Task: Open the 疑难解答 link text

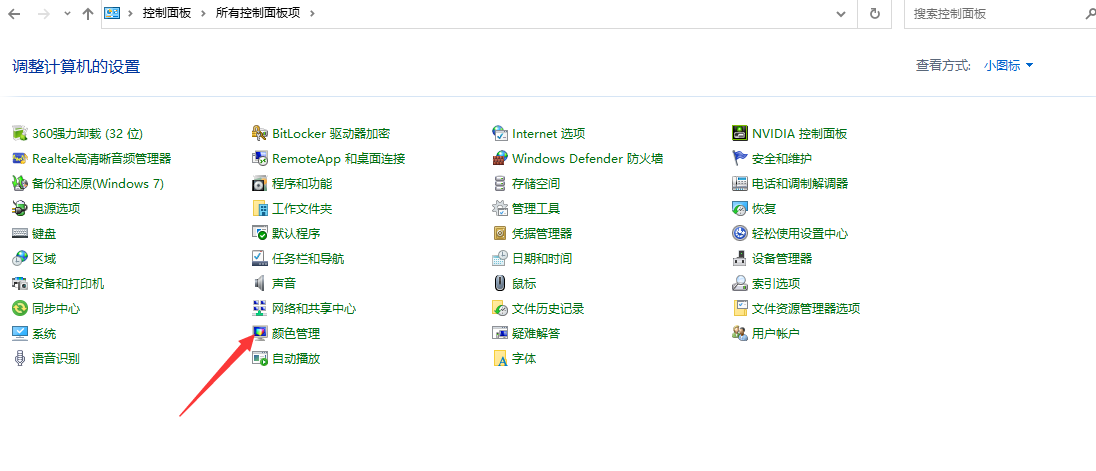Action: point(536,333)
